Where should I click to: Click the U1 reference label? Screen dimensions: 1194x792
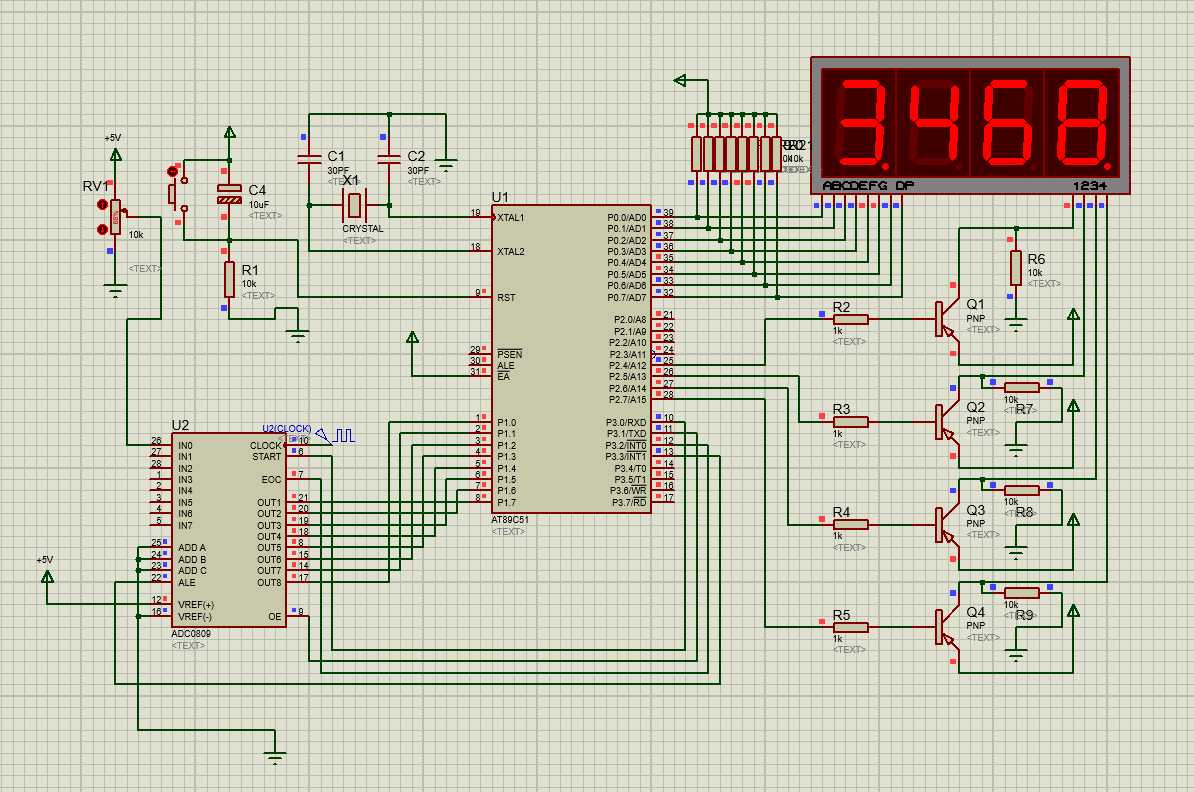coord(500,197)
